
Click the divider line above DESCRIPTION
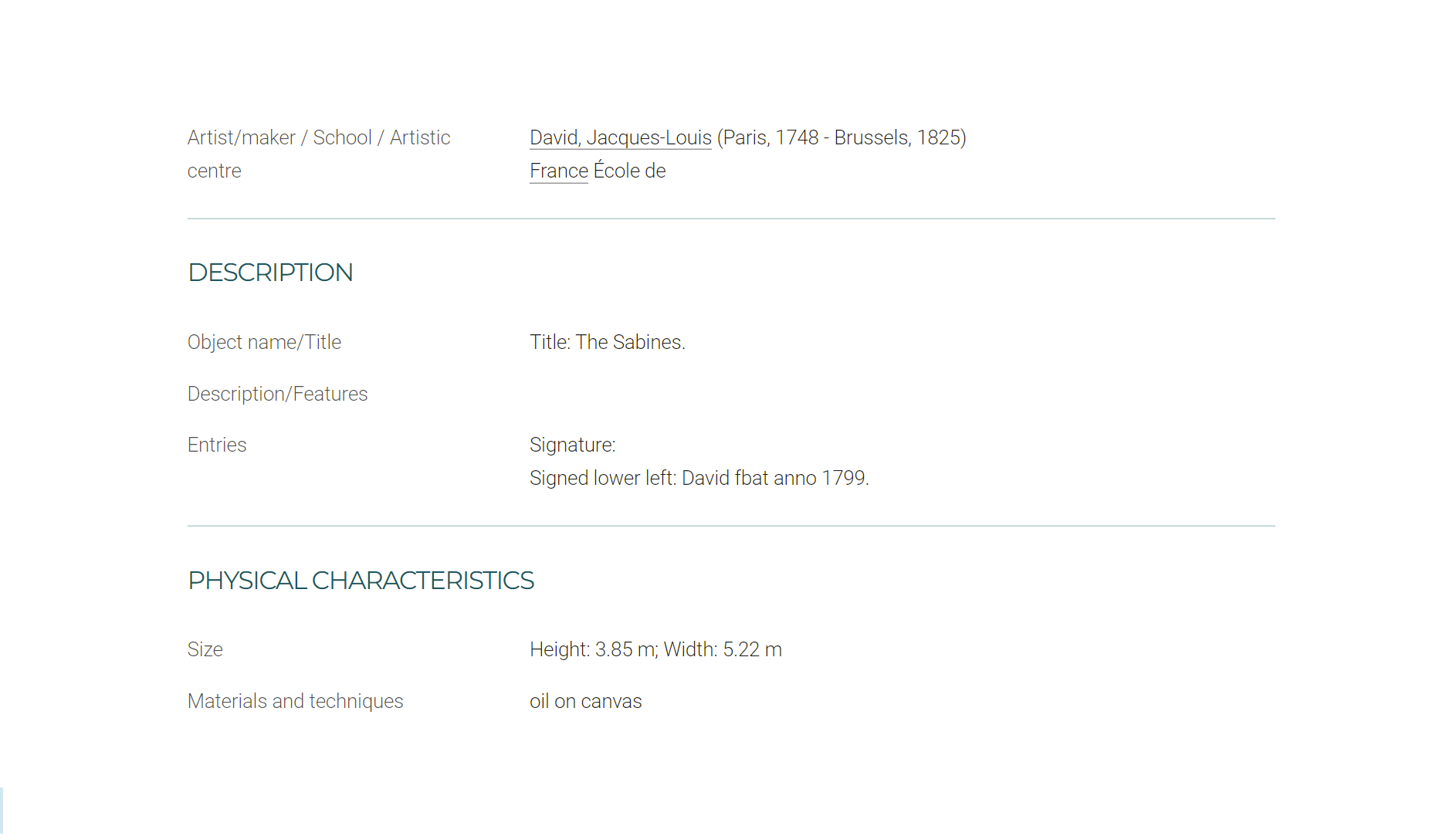click(731, 218)
